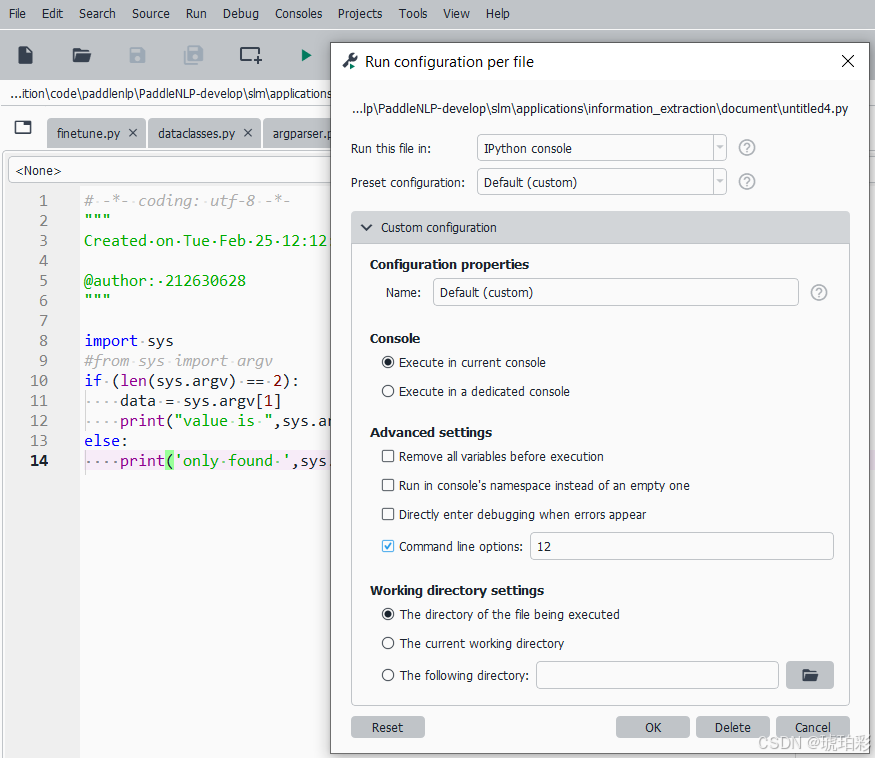
Task: Open the Projects menu
Action: pyautogui.click(x=360, y=13)
